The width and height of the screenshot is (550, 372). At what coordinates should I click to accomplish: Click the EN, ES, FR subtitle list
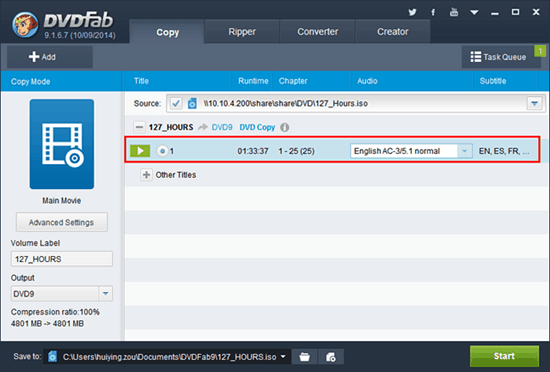click(504, 151)
